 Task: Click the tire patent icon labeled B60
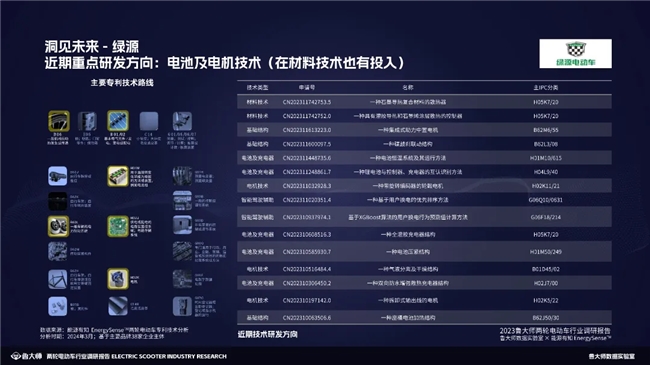(x=59, y=121)
